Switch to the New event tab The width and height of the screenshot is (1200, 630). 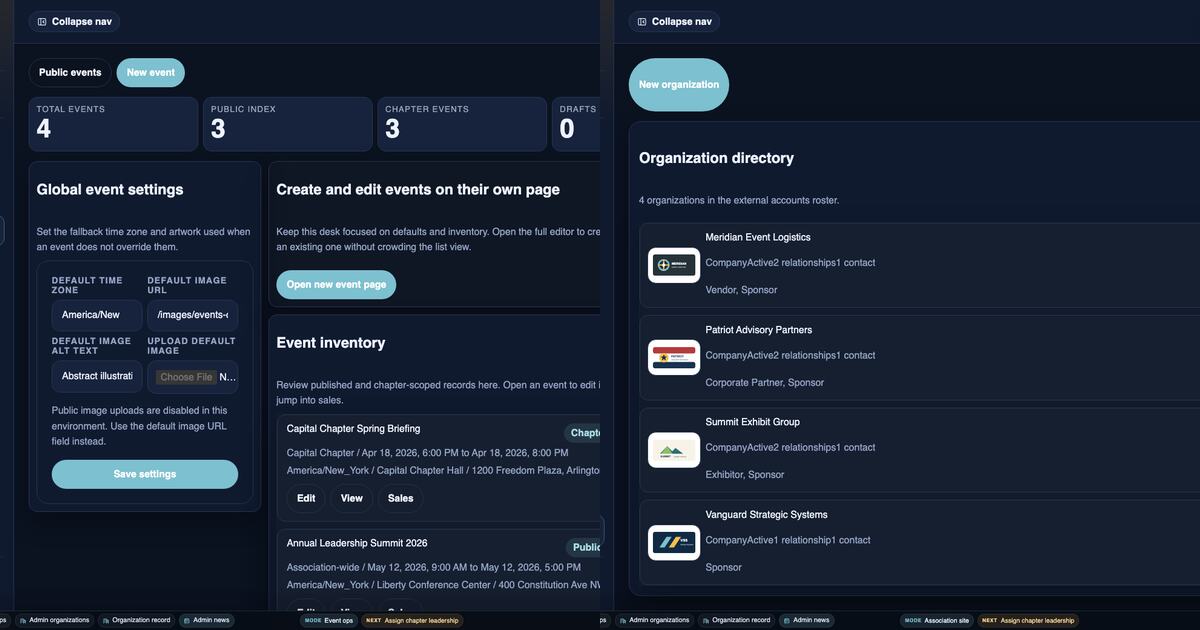[150, 71]
